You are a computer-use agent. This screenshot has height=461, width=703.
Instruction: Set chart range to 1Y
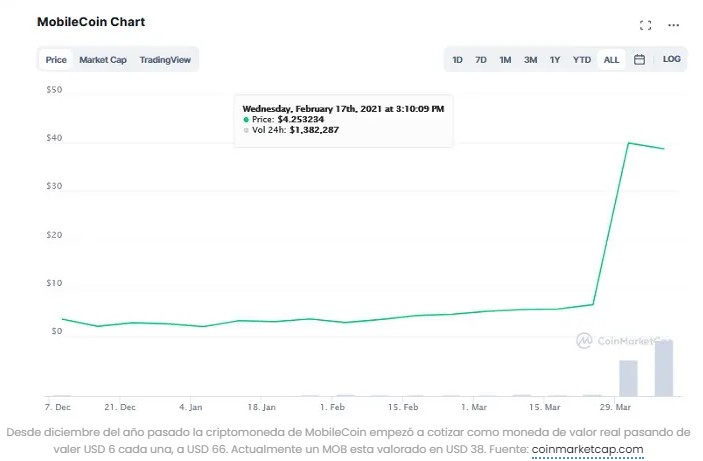point(555,60)
